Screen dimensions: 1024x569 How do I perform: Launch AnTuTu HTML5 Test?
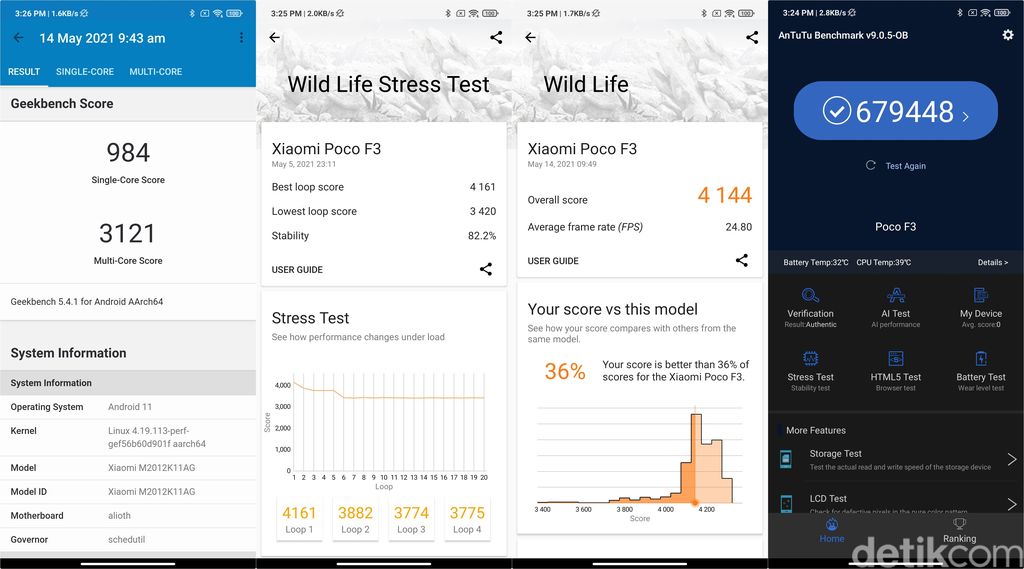click(895, 371)
